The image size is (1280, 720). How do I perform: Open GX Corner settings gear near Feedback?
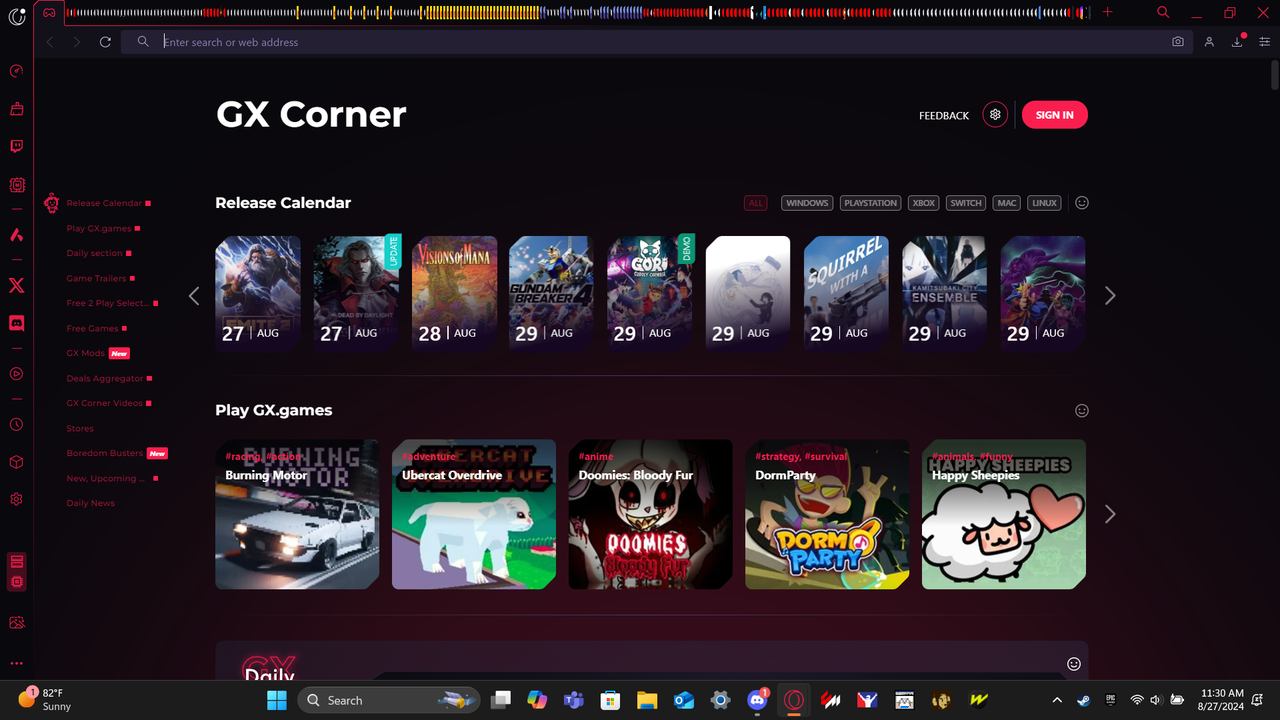click(x=995, y=115)
